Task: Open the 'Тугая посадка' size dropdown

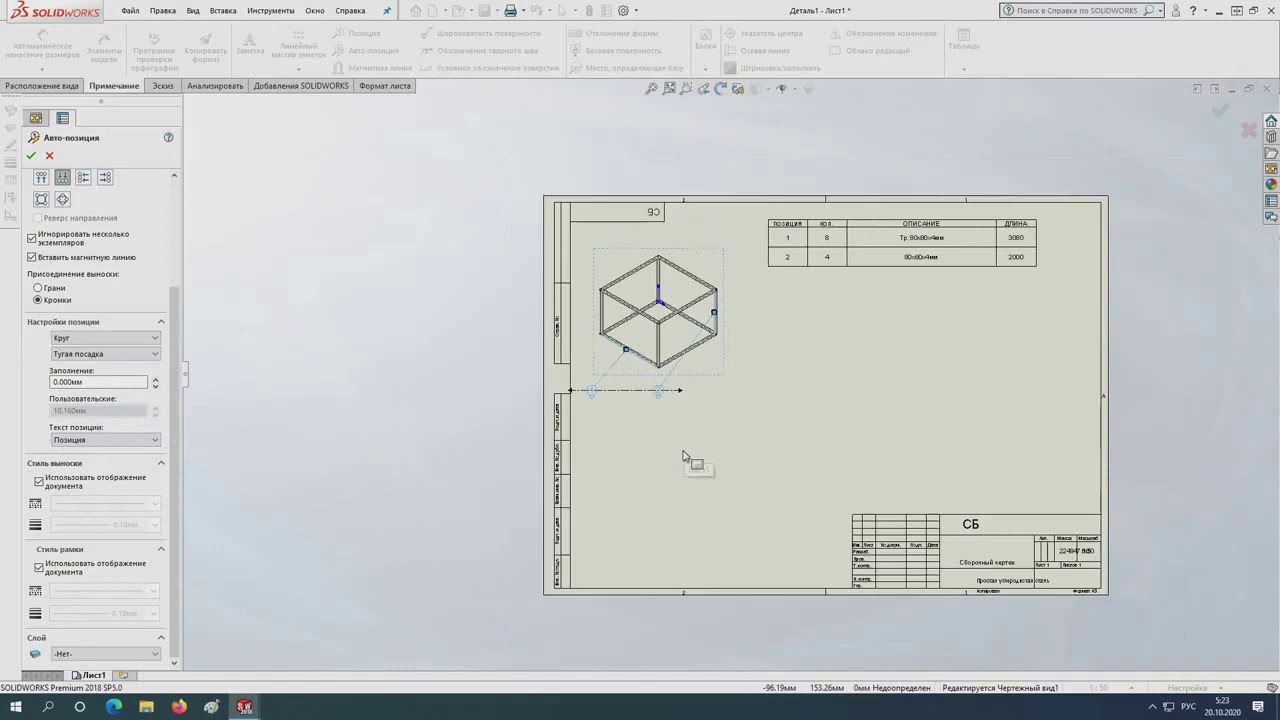Action: (x=105, y=354)
